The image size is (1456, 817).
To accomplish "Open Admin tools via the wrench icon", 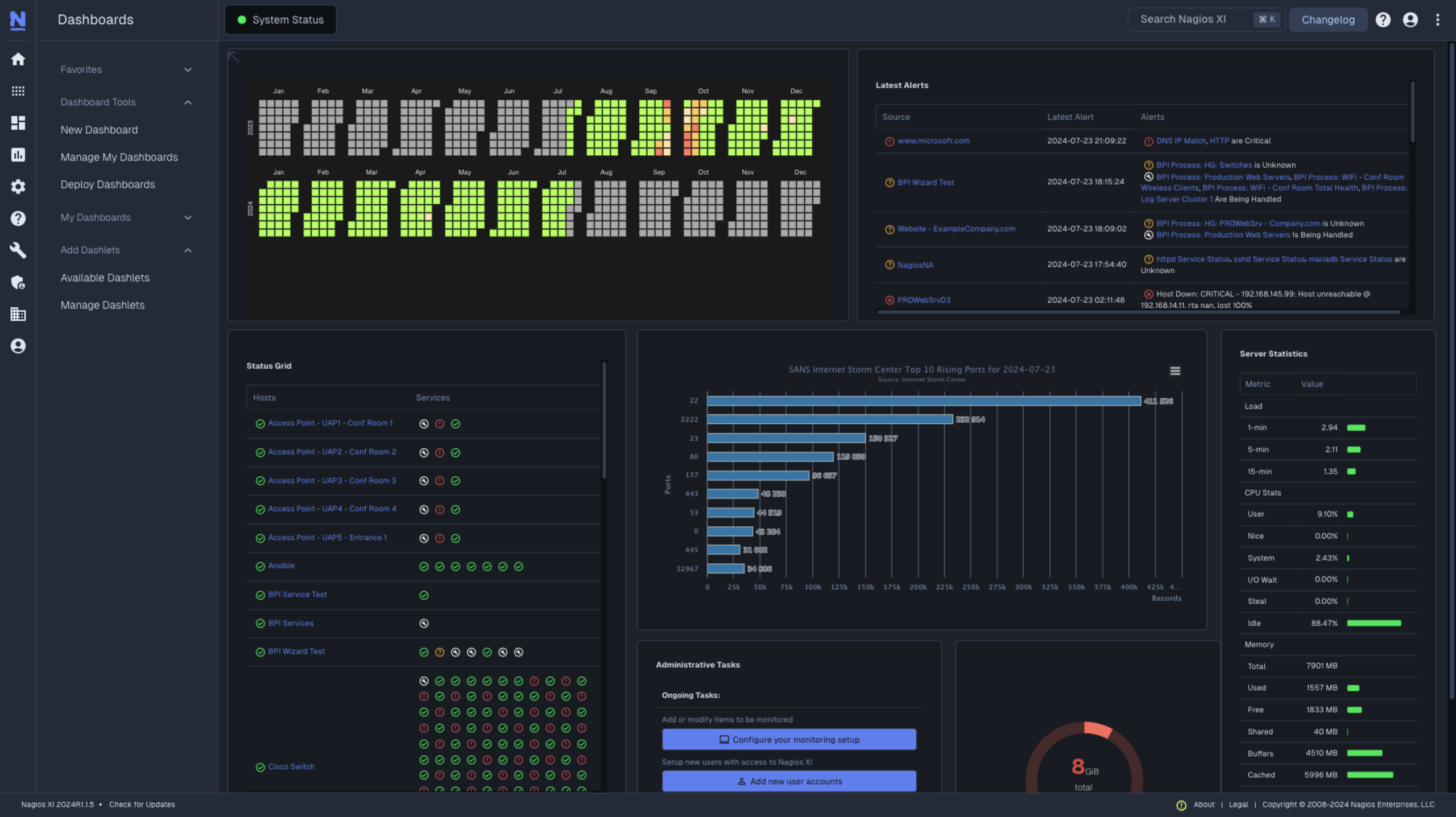I will [x=18, y=250].
